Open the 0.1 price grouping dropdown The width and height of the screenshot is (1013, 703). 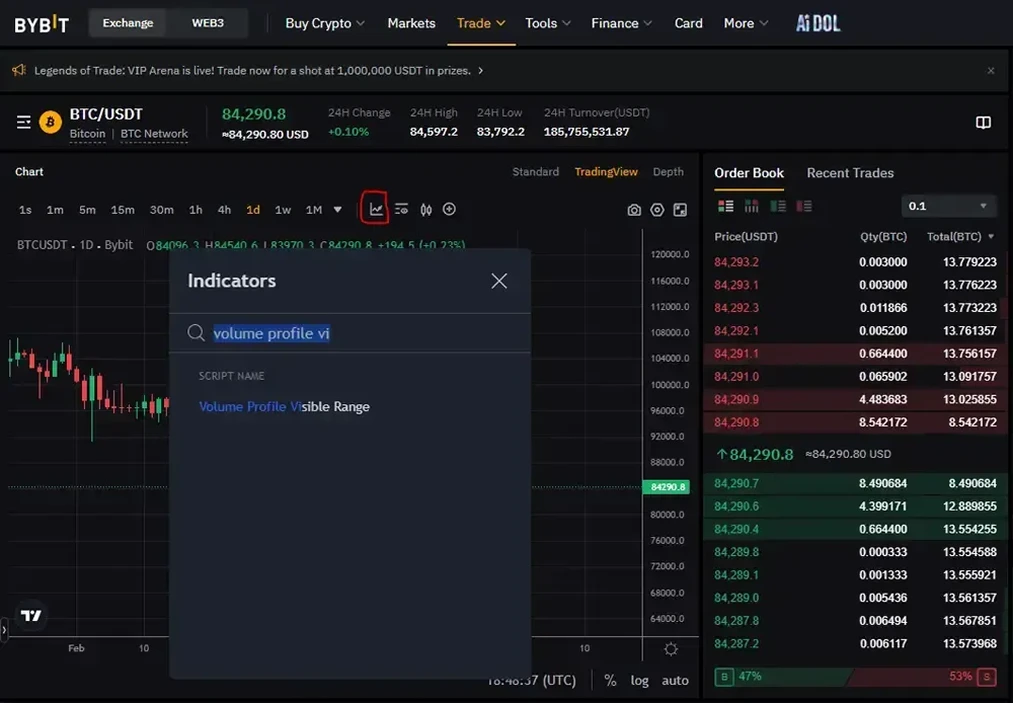point(948,206)
